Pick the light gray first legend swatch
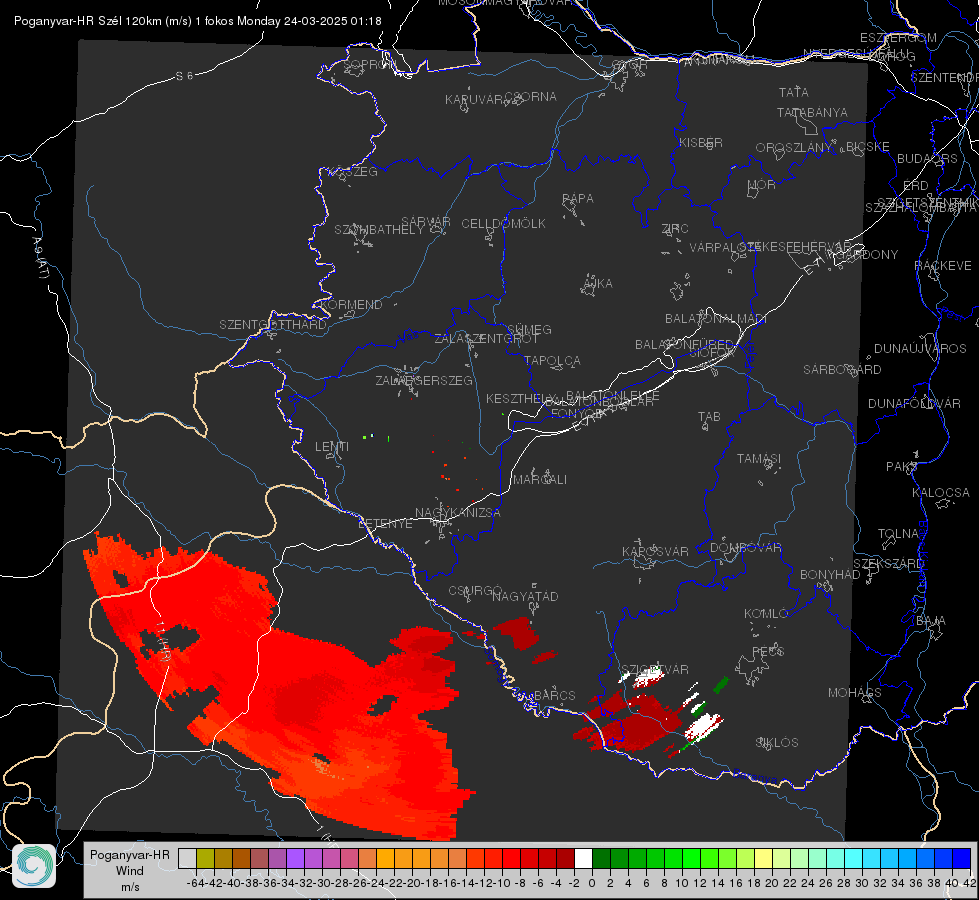The image size is (979, 900). pos(187,858)
